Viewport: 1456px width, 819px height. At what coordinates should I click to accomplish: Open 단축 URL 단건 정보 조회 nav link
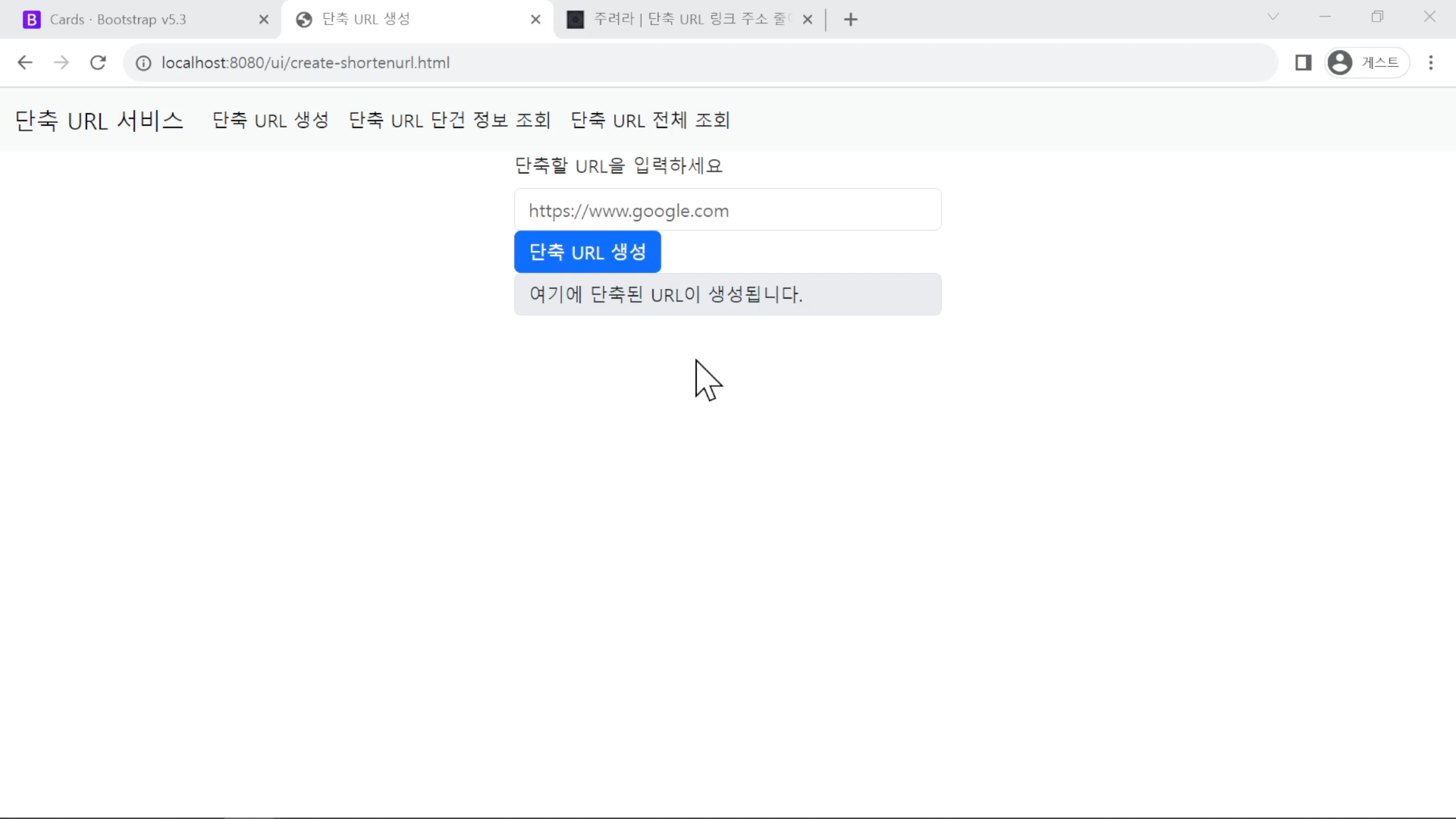(450, 121)
